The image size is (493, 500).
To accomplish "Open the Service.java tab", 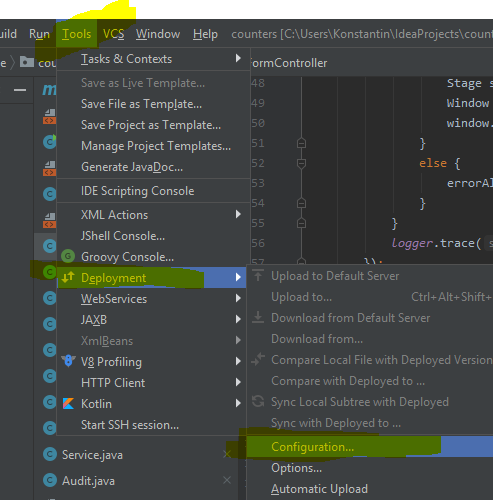I will click(x=92, y=455).
